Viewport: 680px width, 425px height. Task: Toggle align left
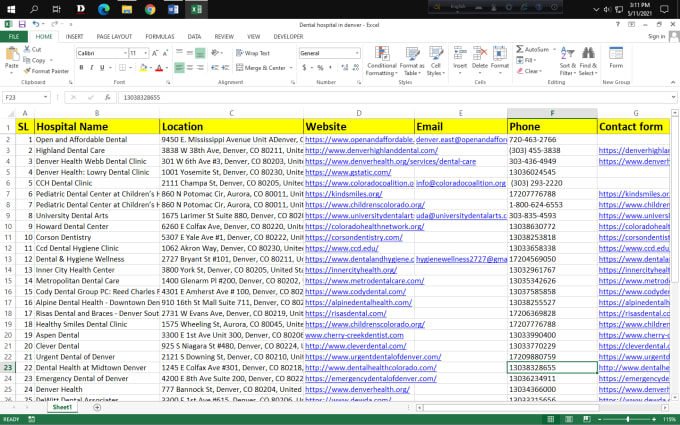click(x=179, y=68)
